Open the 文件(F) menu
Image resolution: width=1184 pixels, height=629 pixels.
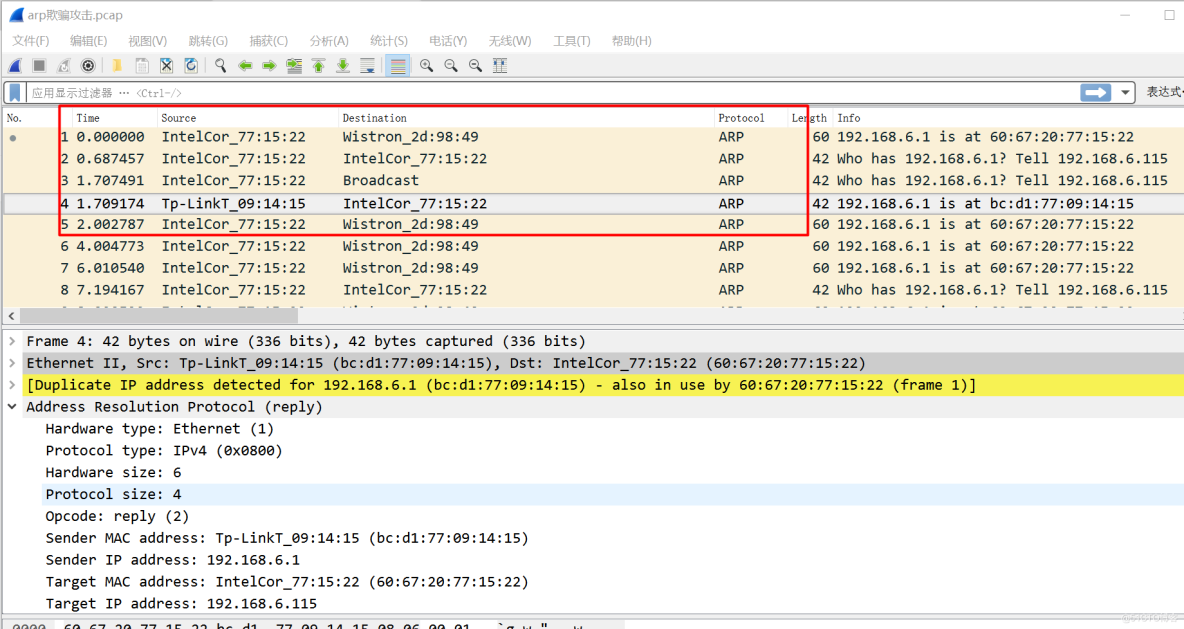point(30,41)
